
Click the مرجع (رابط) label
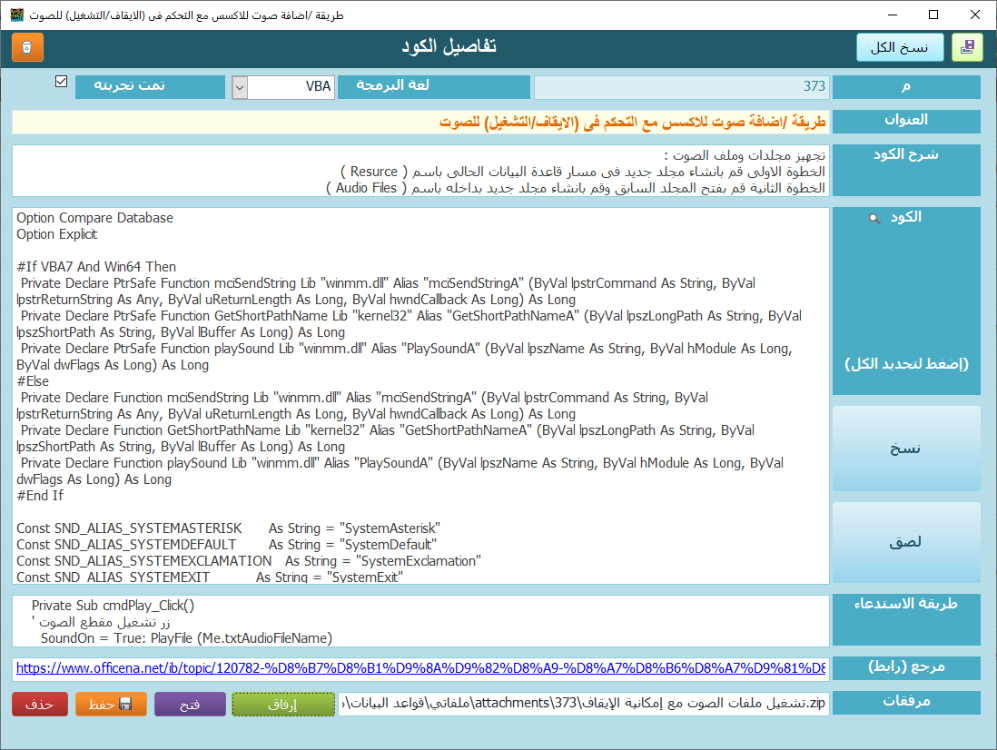pyautogui.click(x=906, y=667)
